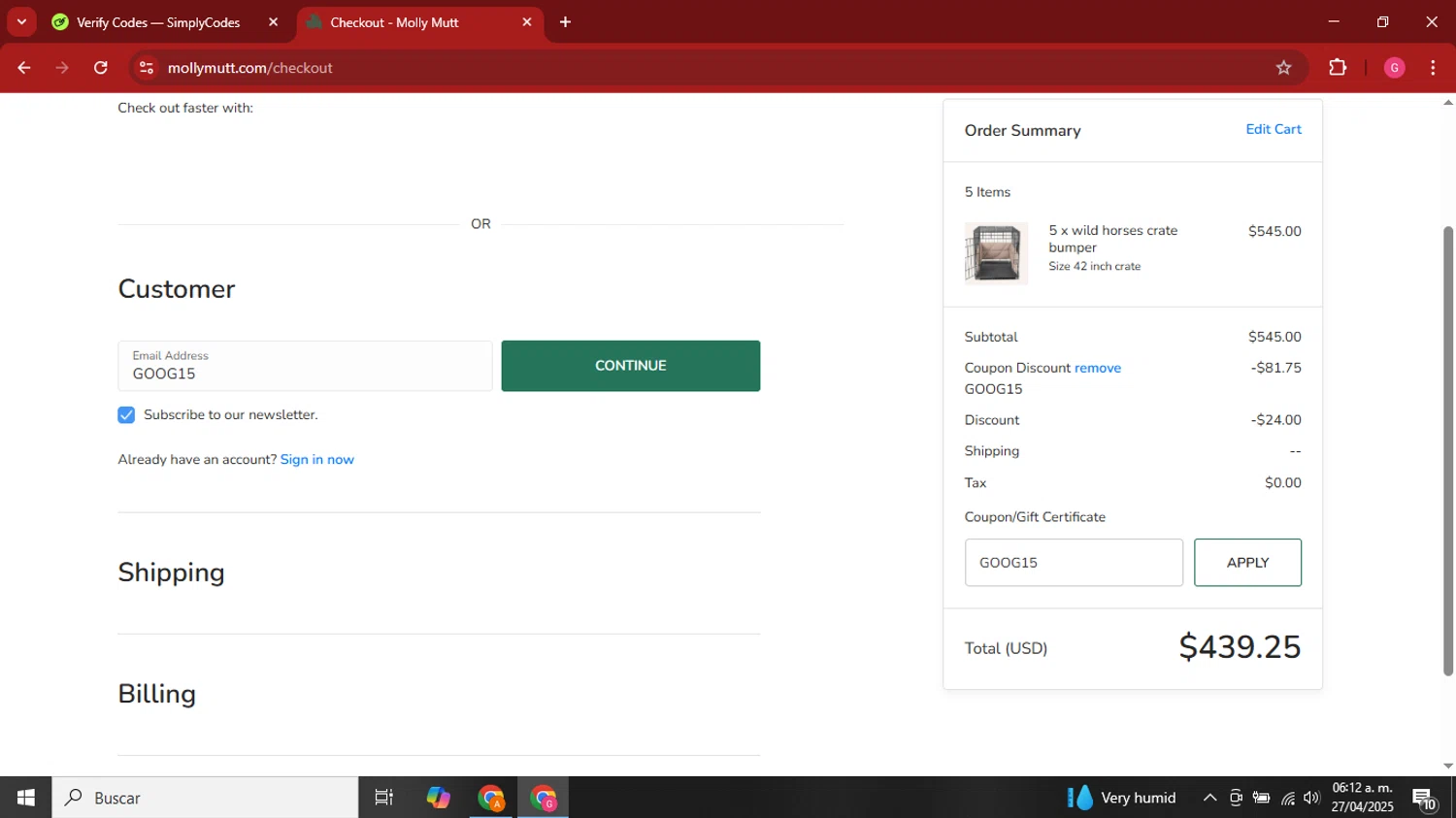Viewport: 1456px width, 818px height.
Task: Open the first Chrome taskbar icon
Action: coord(491,798)
